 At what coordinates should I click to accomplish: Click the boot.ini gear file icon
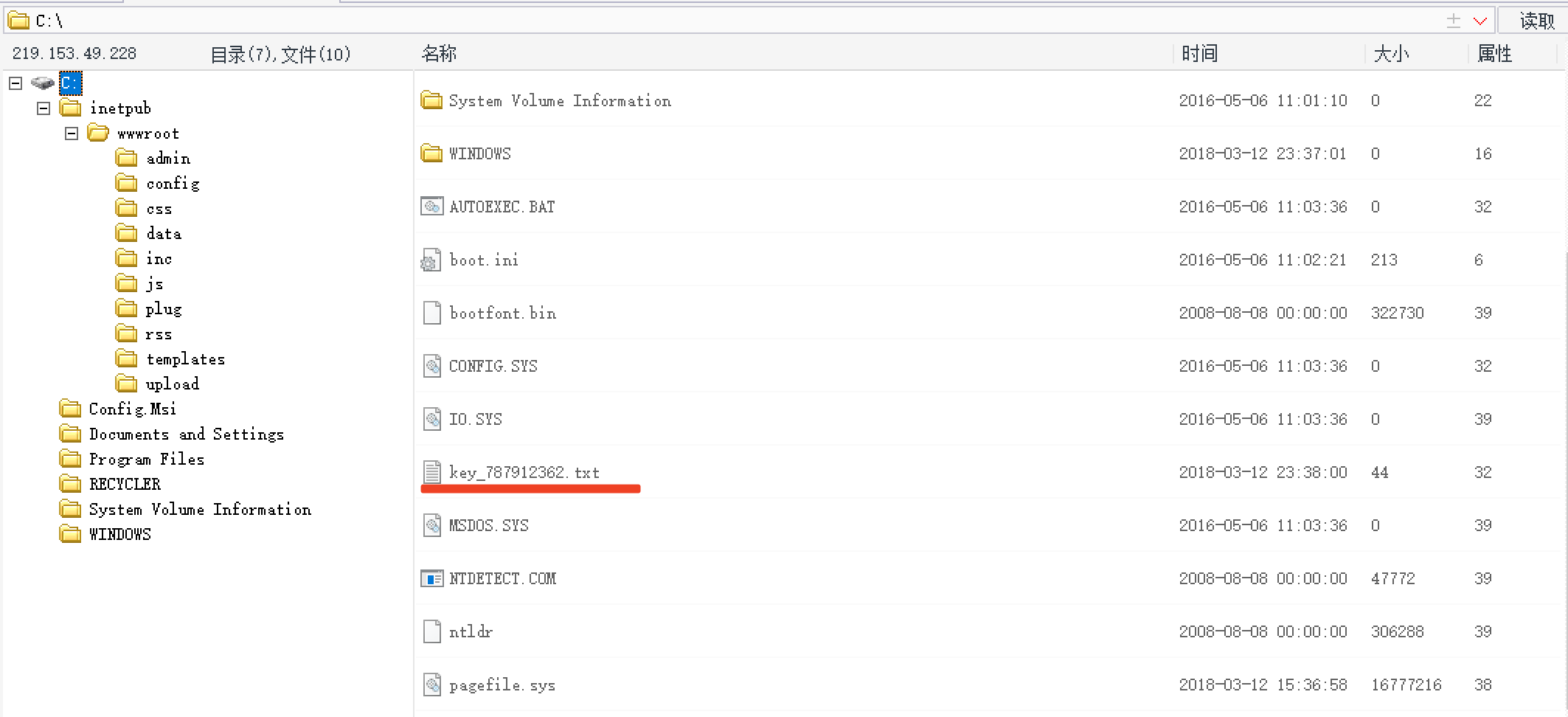click(431, 260)
